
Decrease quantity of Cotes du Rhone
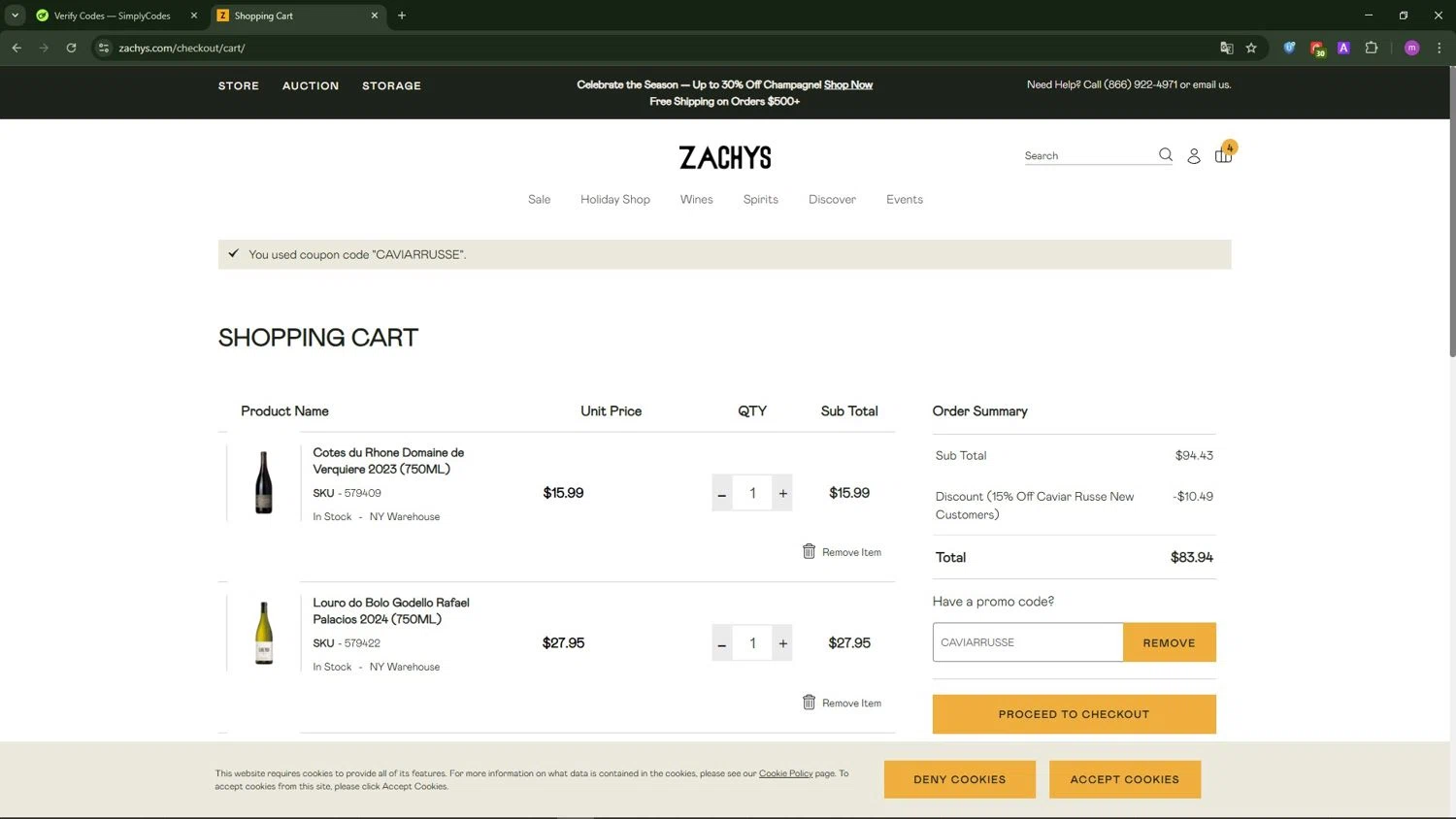722,493
